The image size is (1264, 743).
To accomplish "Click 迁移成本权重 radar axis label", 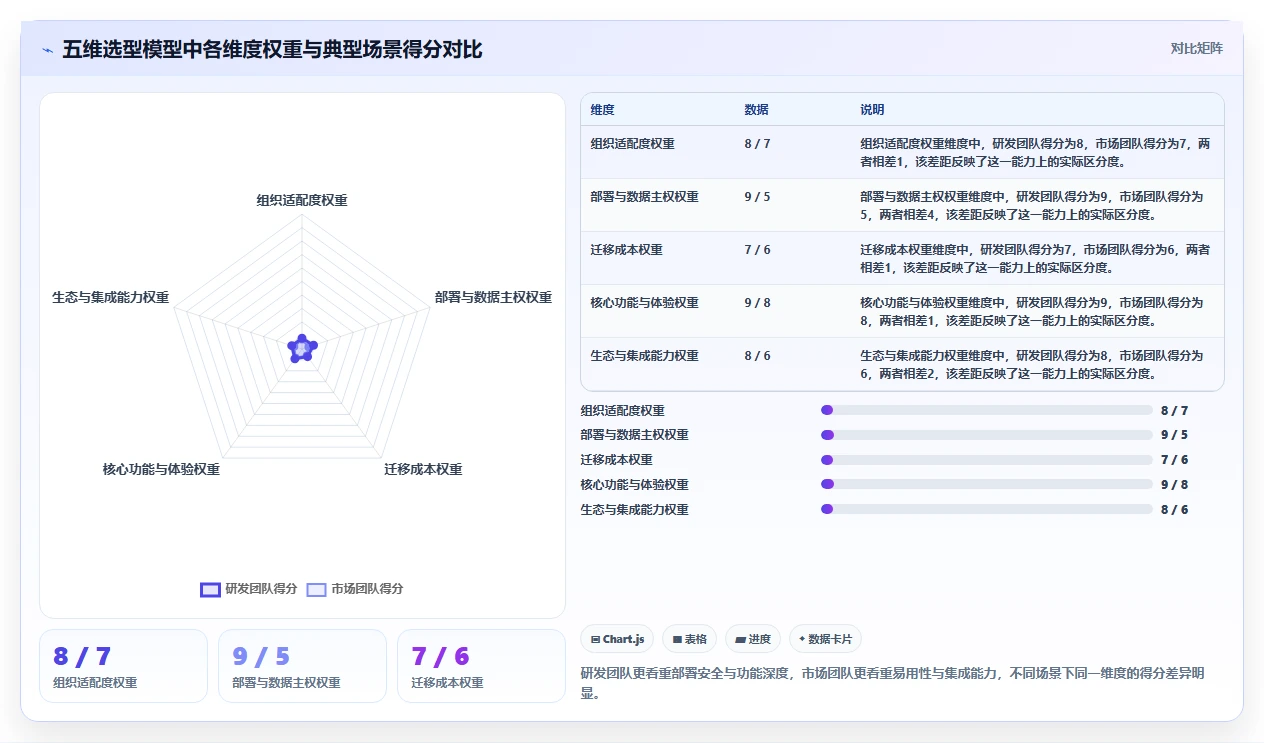I will [423, 469].
